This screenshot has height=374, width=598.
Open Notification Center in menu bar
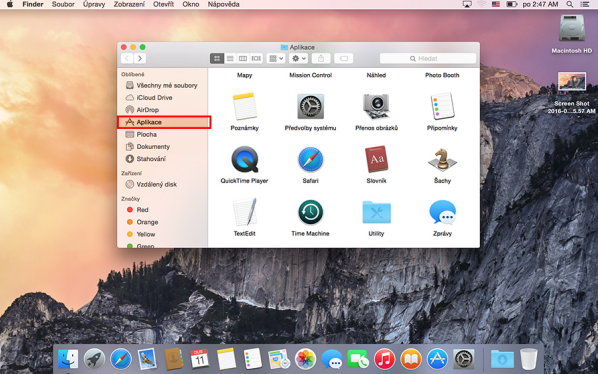click(584, 4)
